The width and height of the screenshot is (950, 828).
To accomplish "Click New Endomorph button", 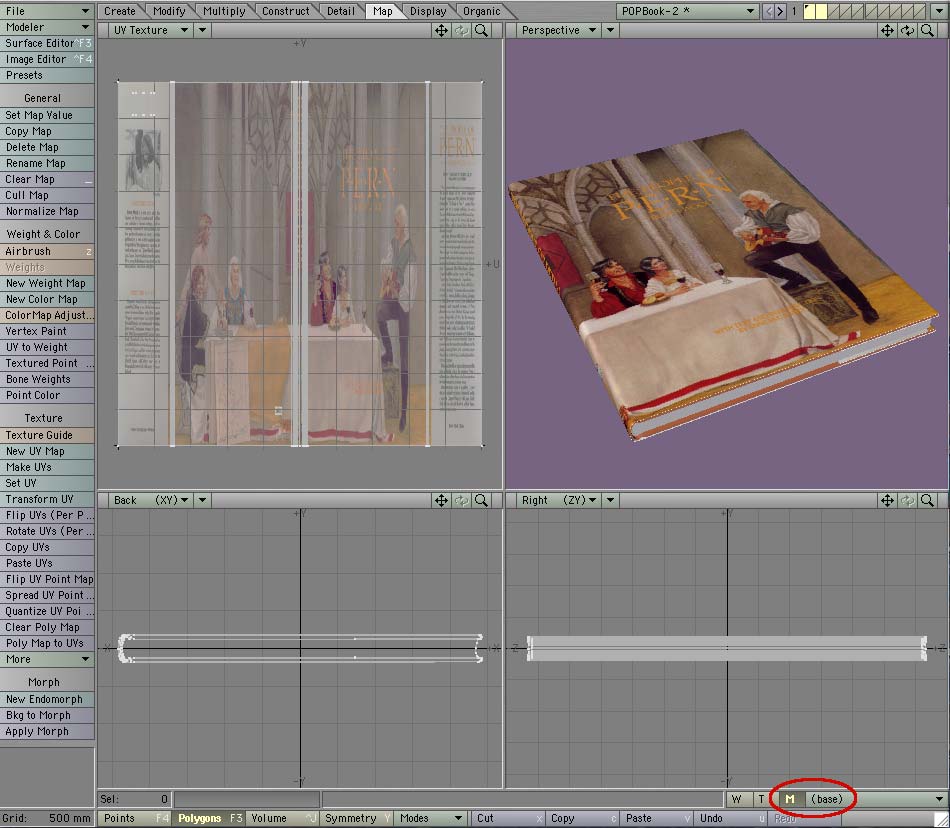I will [47, 700].
